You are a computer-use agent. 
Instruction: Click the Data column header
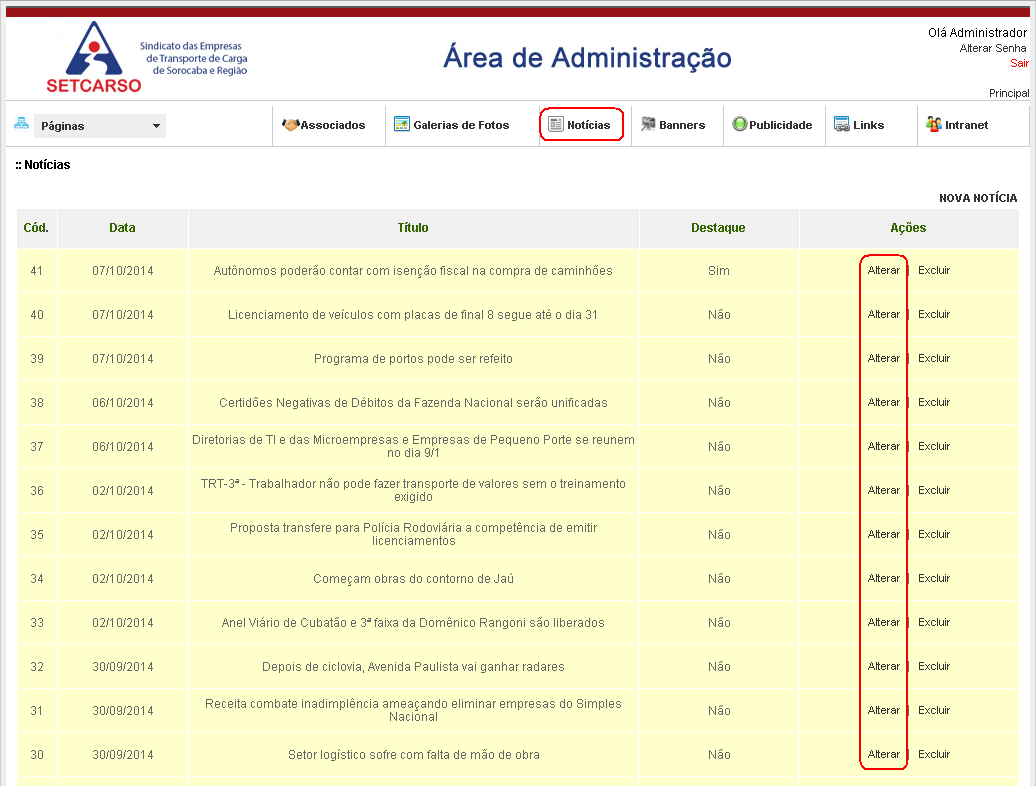point(122,228)
